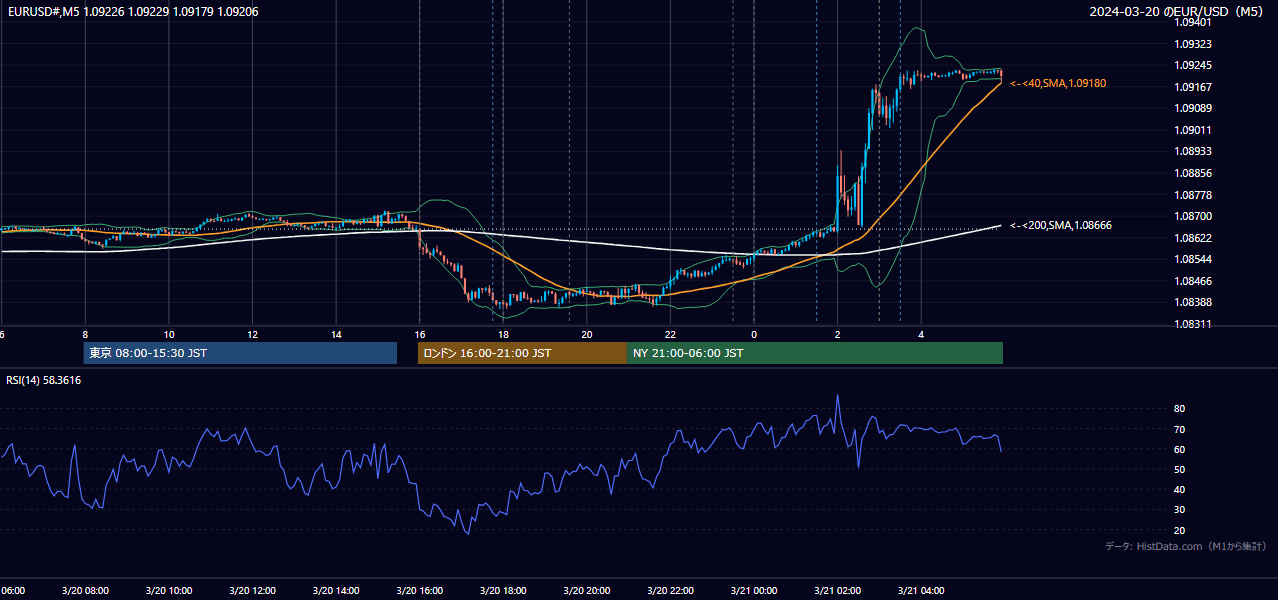Click price level 1.08700 on price axis
Image resolution: width=1278 pixels, height=600 pixels.
[x=1193, y=216]
